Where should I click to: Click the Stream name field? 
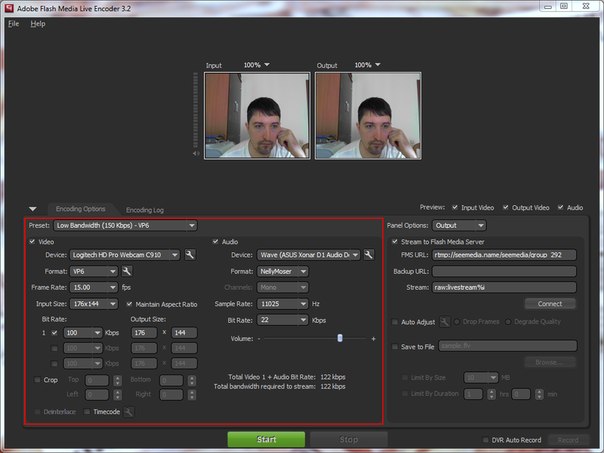pos(504,287)
